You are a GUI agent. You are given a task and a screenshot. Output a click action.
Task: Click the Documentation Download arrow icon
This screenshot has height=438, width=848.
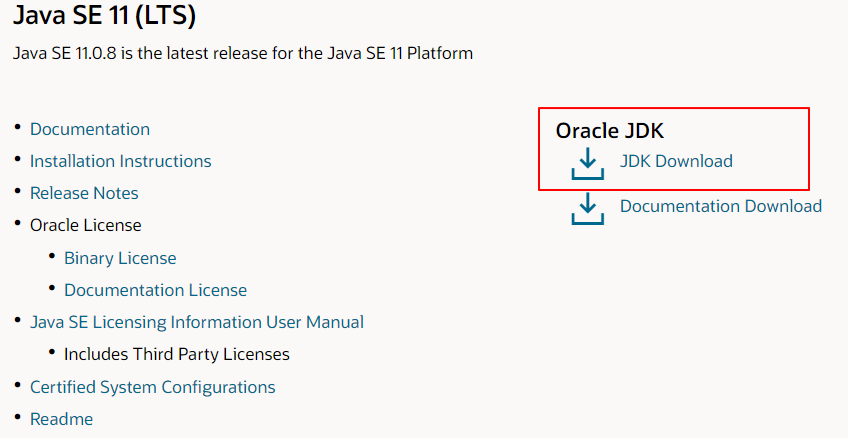click(588, 209)
